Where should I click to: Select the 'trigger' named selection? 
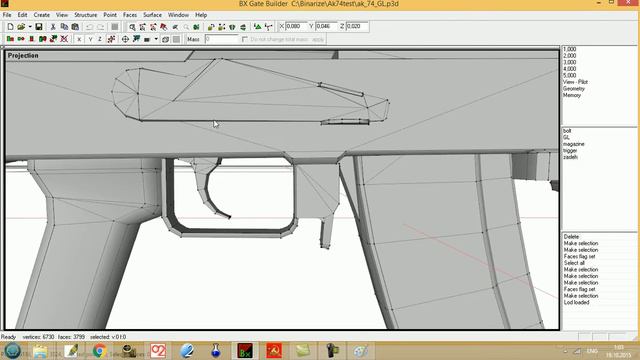[570, 150]
